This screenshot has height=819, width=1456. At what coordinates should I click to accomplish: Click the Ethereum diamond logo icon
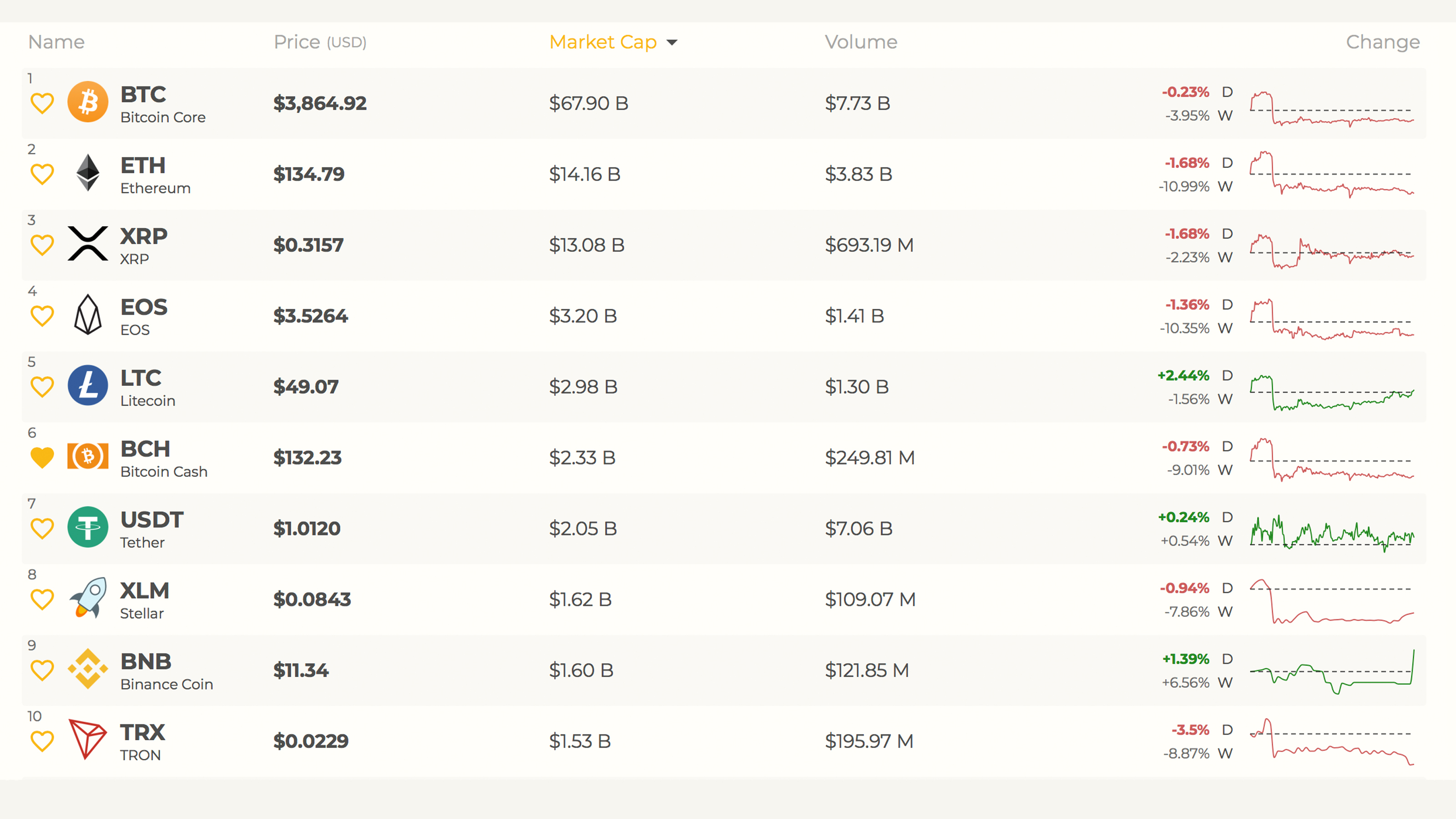(88, 173)
